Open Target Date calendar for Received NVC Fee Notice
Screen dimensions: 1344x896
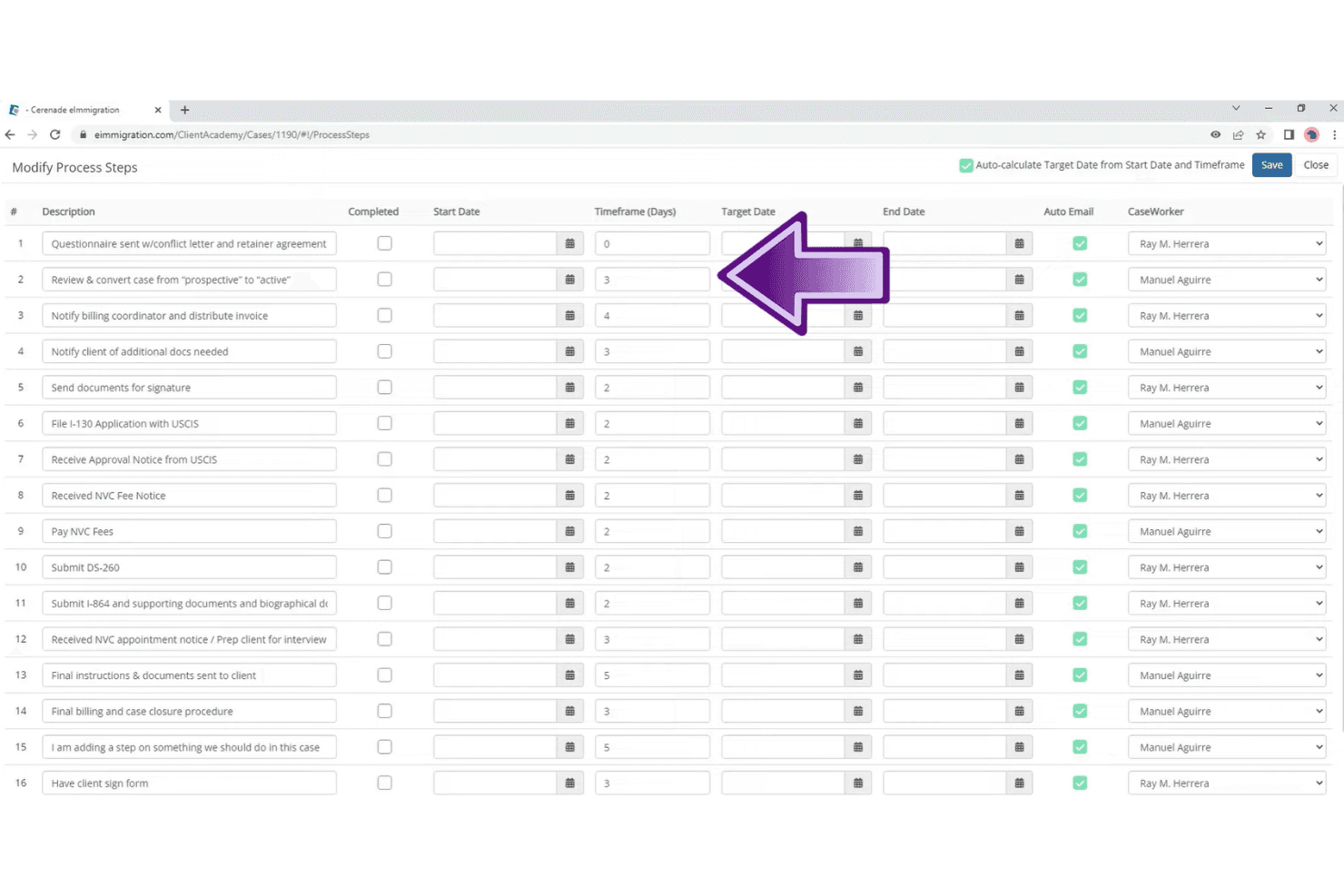click(x=858, y=496)
